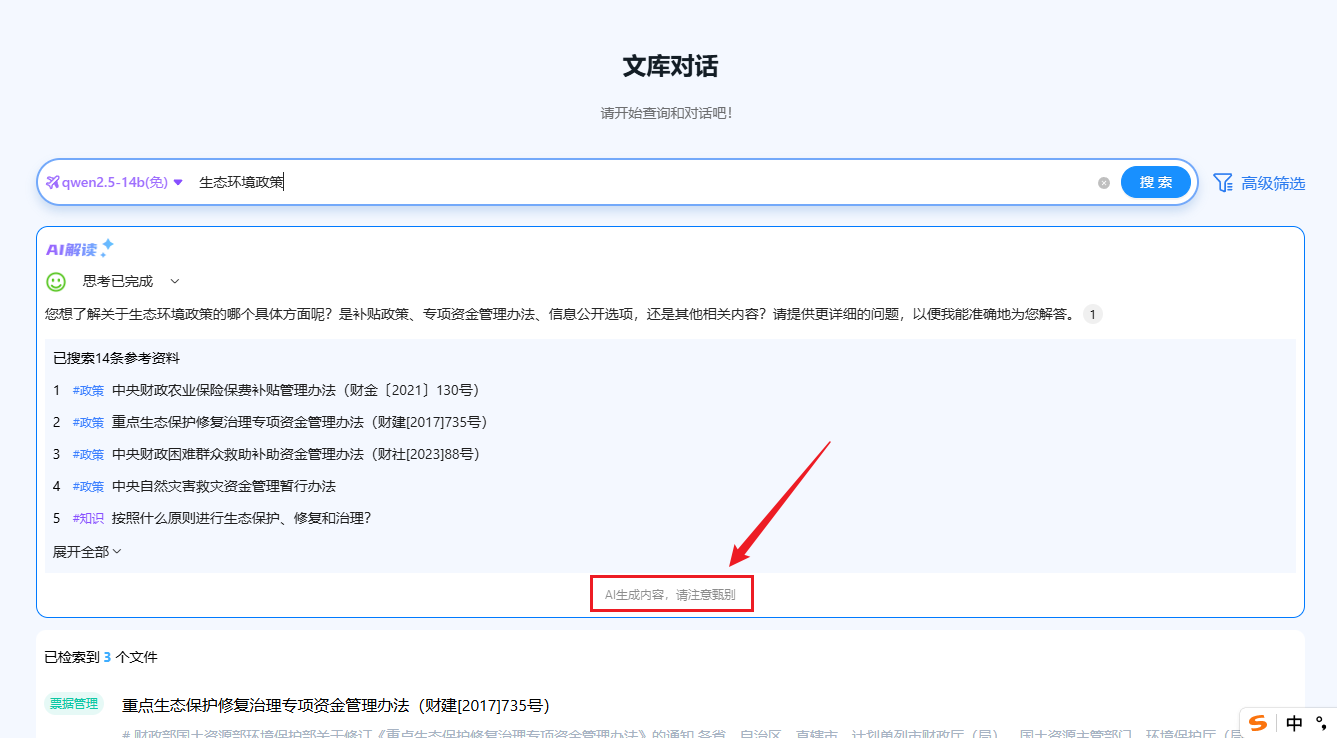The width and height of the screenshot is (1337, 738).
Task: Open the 重点生态保护修复治理专项资金管理办法 result title
Action: pyautogui.click(x=335, y=705)
